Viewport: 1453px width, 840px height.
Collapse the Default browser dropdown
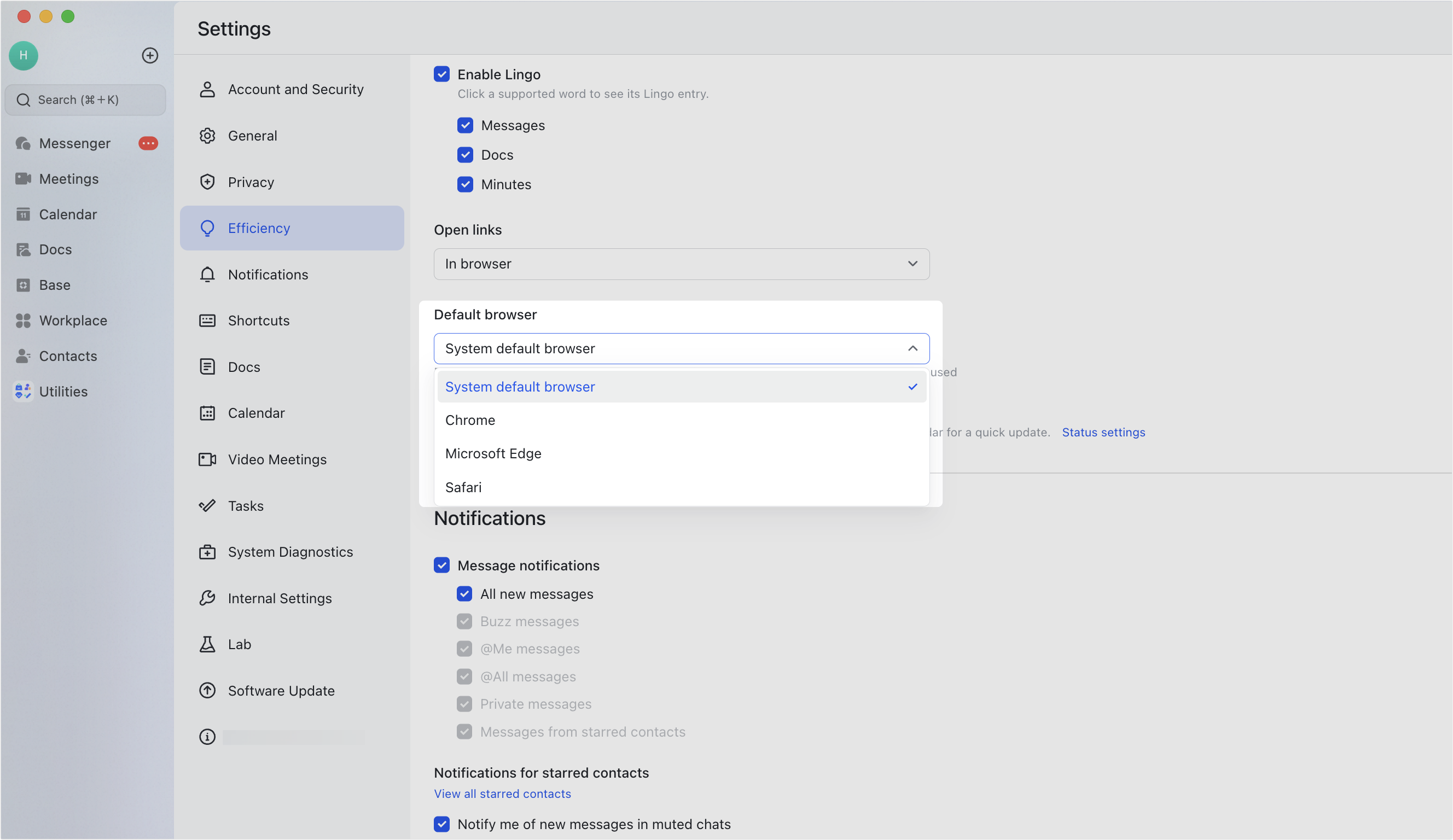coord(912,348)
